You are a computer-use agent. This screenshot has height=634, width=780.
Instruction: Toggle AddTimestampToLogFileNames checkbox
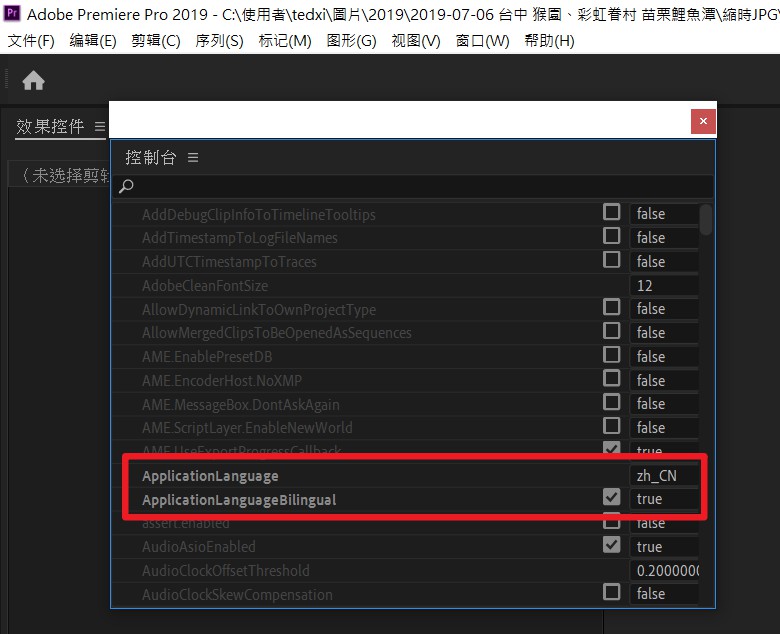click(x=611, y=236)
